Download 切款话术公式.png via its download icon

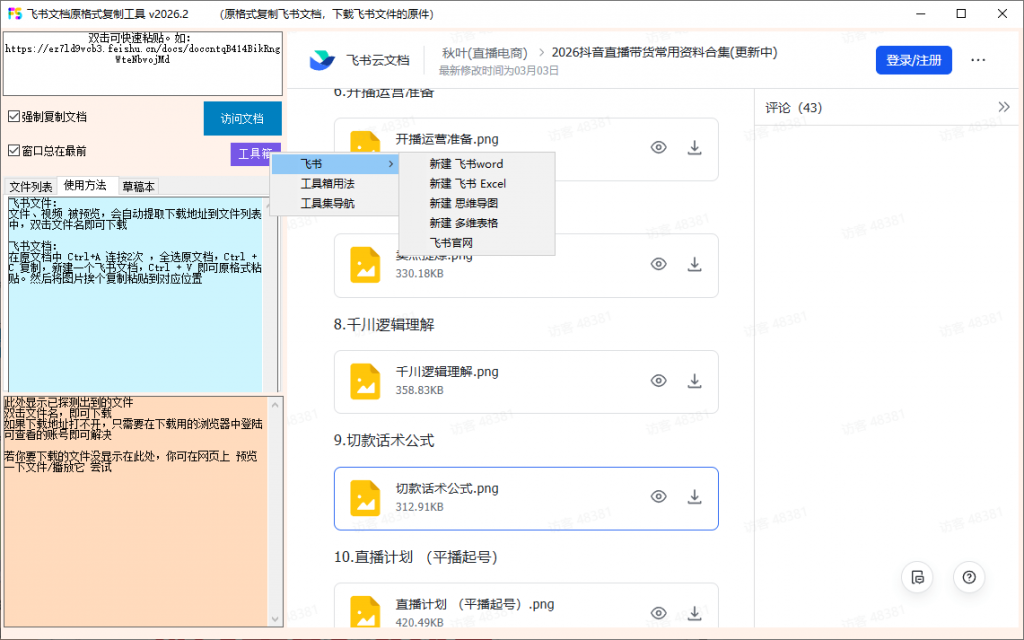point(694,496)
